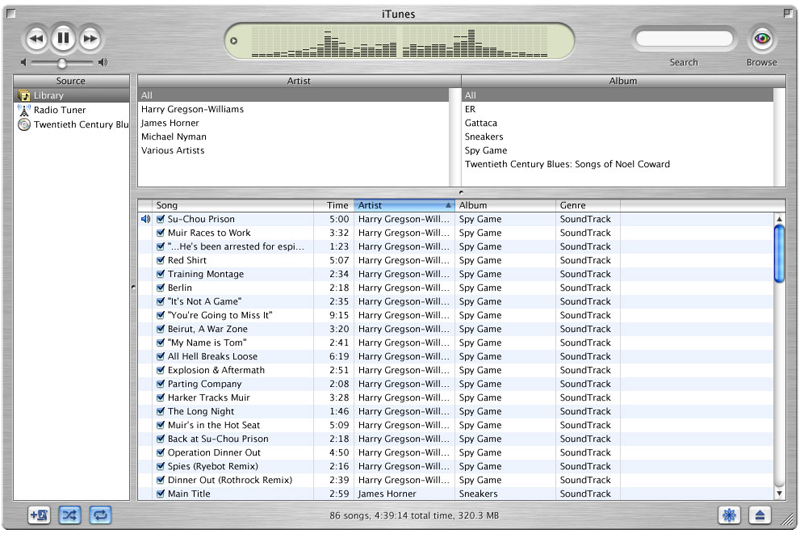The image size is (800, 534).
Task: Select the Twentieth Century Blues CD source
Action: (71, 124)
